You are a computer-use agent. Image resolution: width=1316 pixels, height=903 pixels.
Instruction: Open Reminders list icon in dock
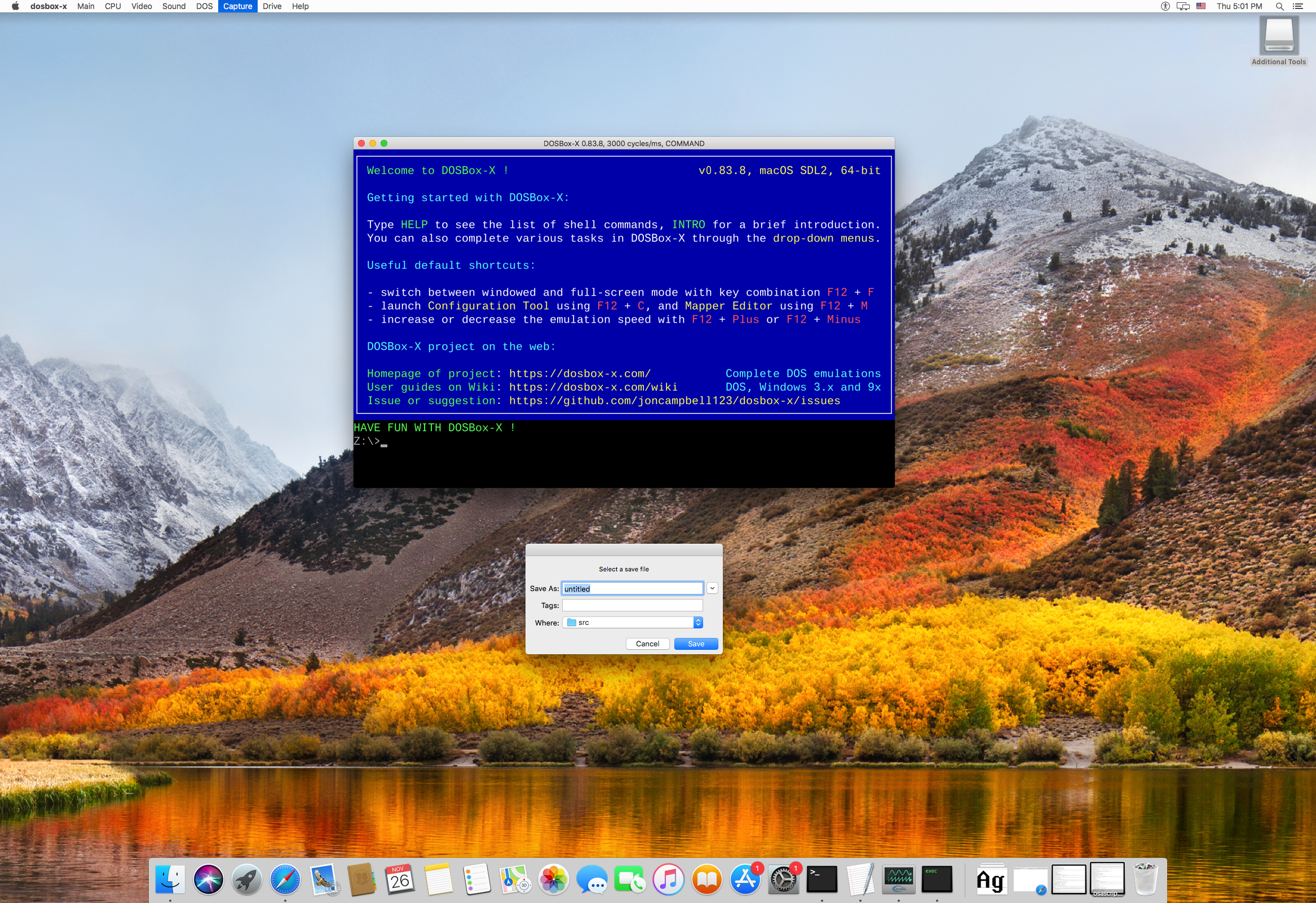(x=477, y=880)
